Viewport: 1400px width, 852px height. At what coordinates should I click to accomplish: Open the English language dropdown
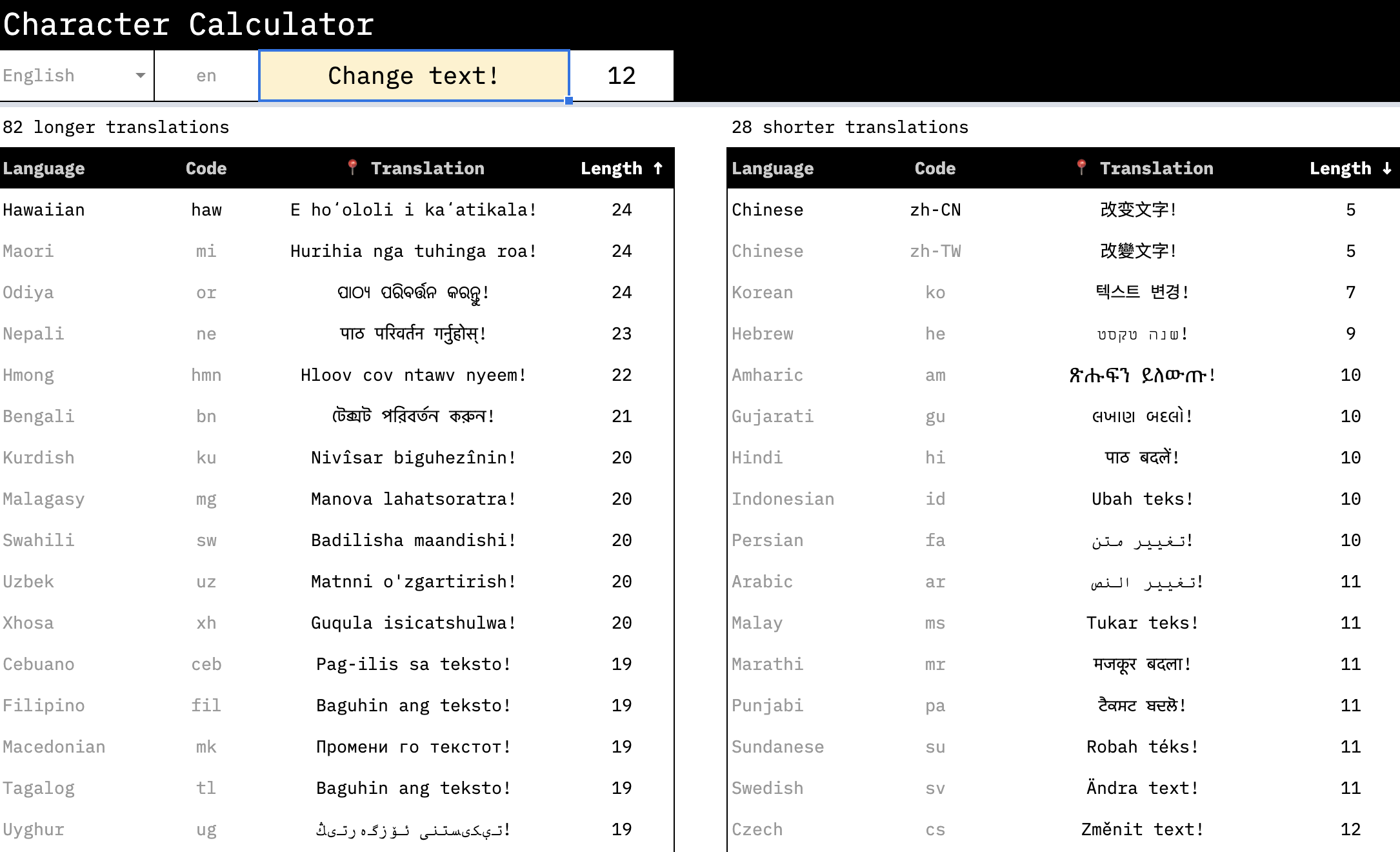[x=71, y=75]
